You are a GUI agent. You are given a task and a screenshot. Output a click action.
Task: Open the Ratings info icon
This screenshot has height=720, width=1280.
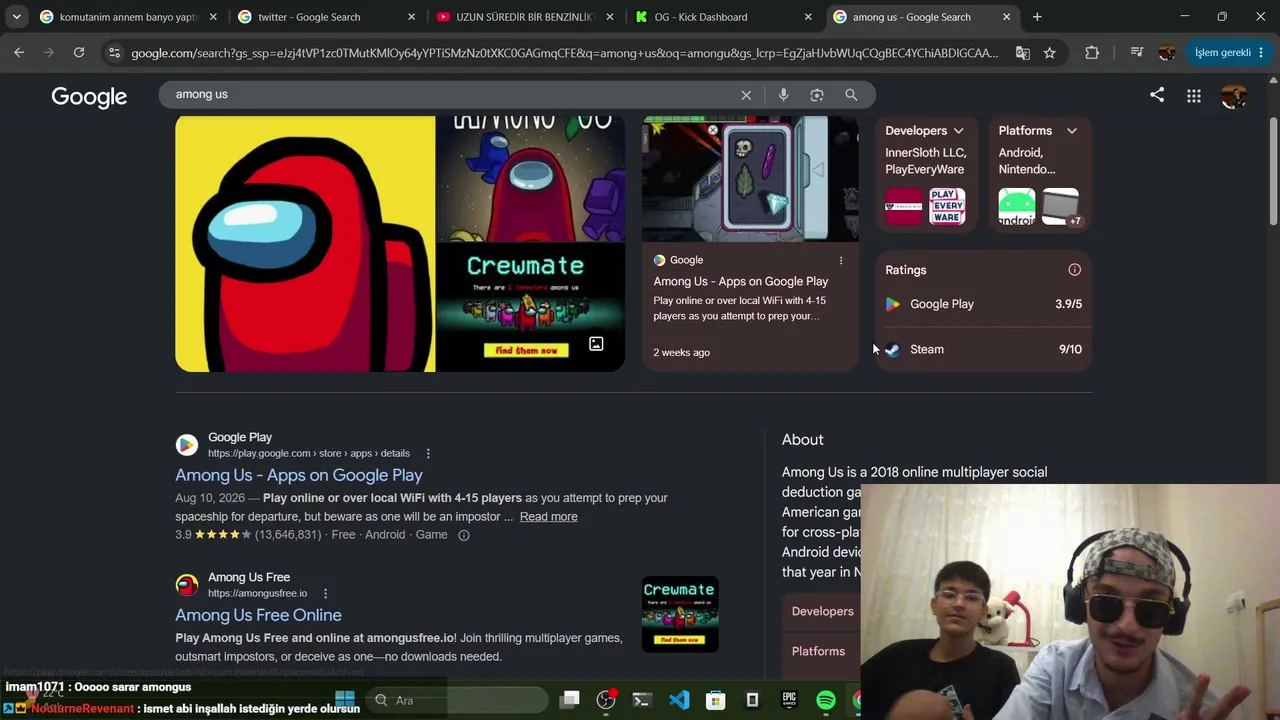1075,270
